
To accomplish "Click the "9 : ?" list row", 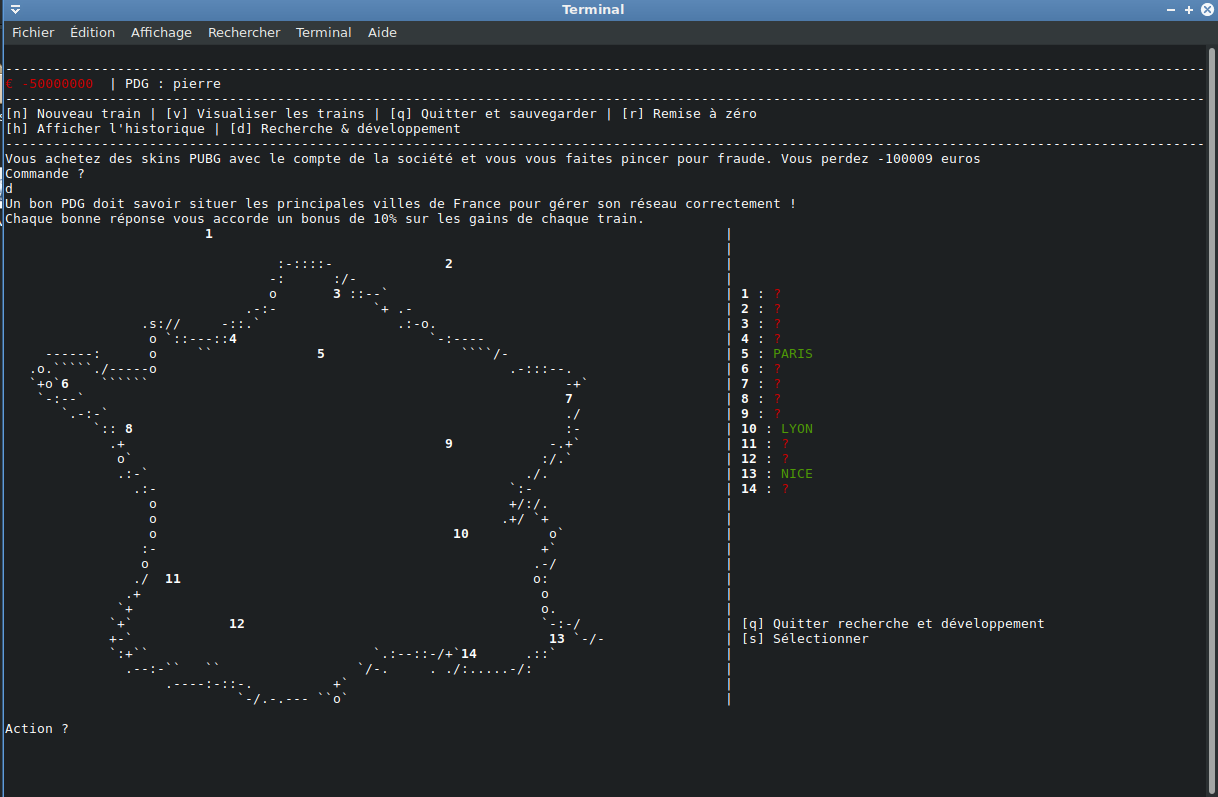I will click(761, 414).
